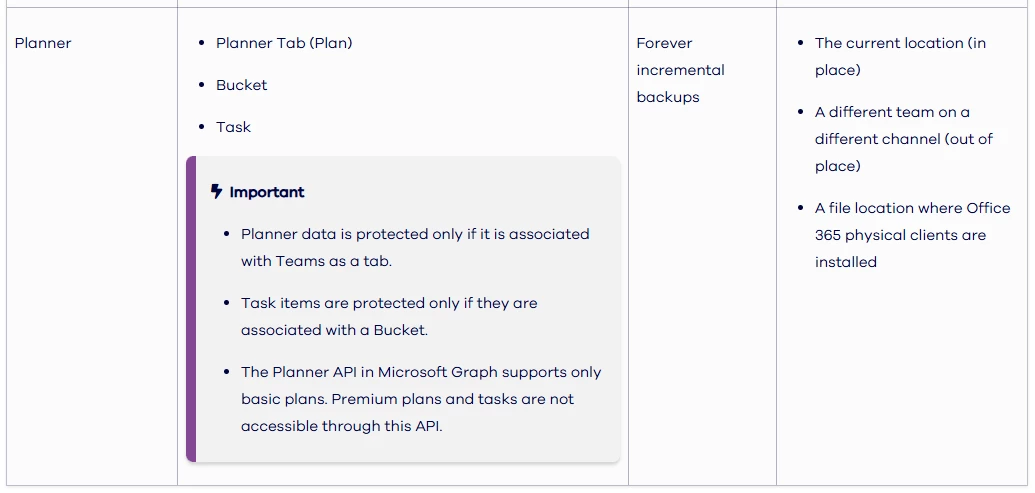Select the "Planner" row label
The height and width of the screenshot is (493, 1035).
click(x=43, y=43)
